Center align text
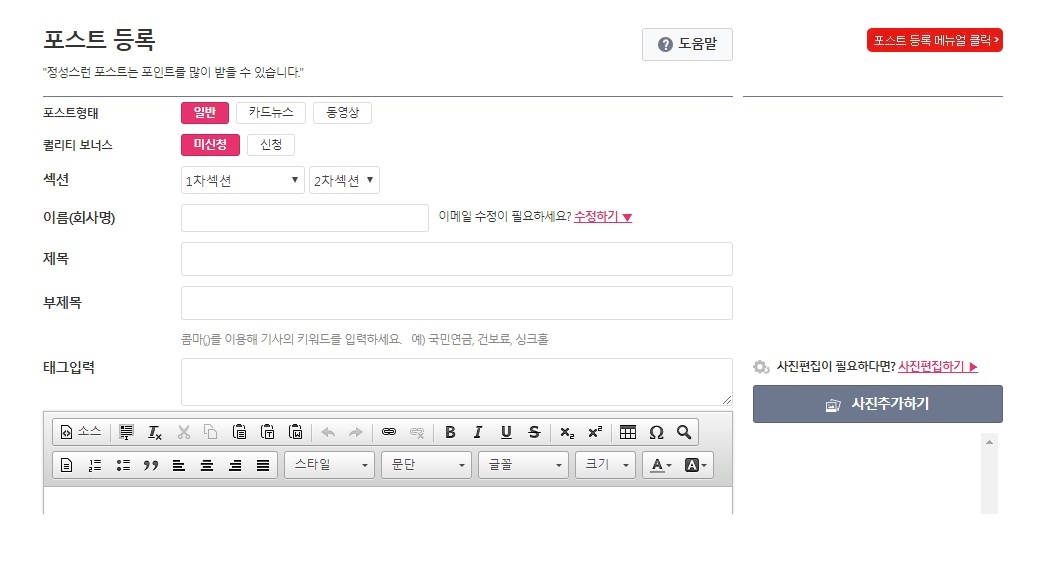This screenshot has height=574, width=1060. click(x=207, y=465)
